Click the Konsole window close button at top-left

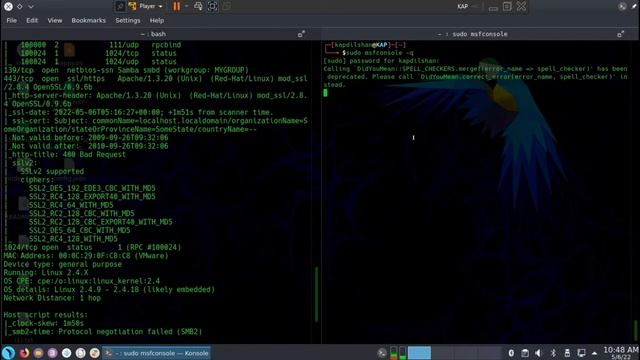point(8,6)
